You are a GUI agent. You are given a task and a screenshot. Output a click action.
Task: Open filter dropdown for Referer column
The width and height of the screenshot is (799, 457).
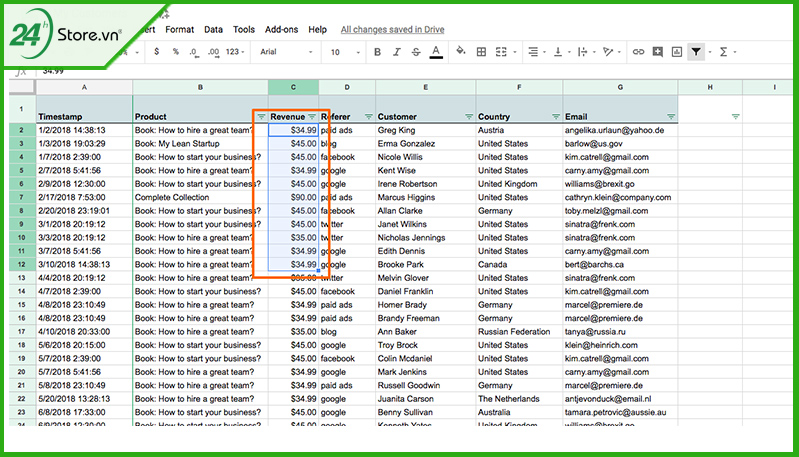[368, 117]
